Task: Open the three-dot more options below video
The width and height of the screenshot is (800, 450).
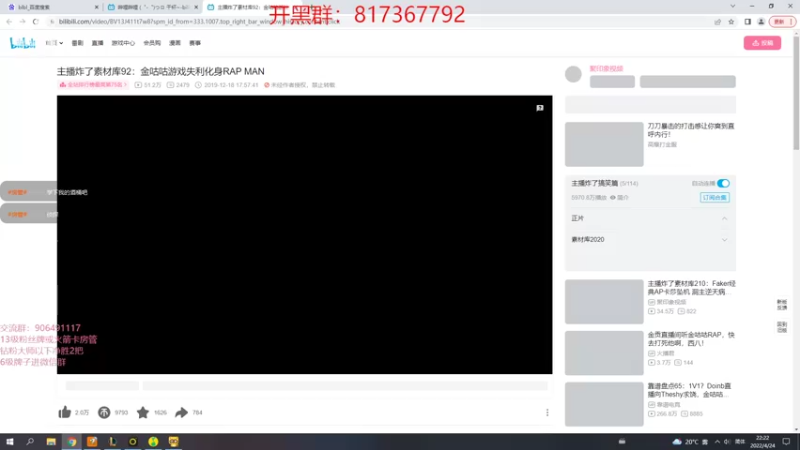Action: [547, 412]
